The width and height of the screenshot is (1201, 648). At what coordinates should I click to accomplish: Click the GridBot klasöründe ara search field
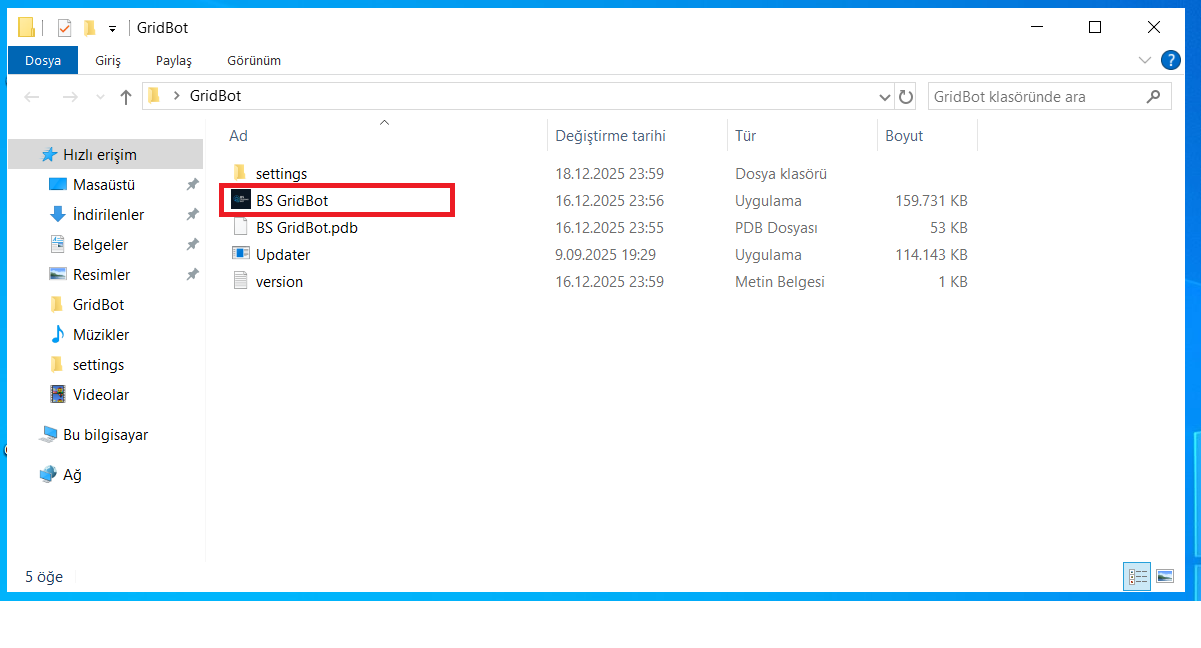(x=1035, y=97)
